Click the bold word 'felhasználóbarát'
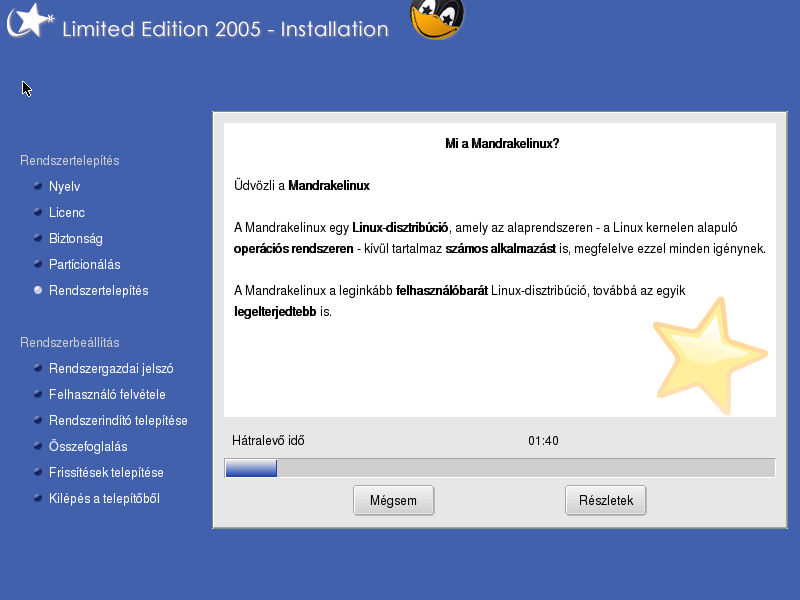This screenshot has width=800, height=600. coord(442,290)
